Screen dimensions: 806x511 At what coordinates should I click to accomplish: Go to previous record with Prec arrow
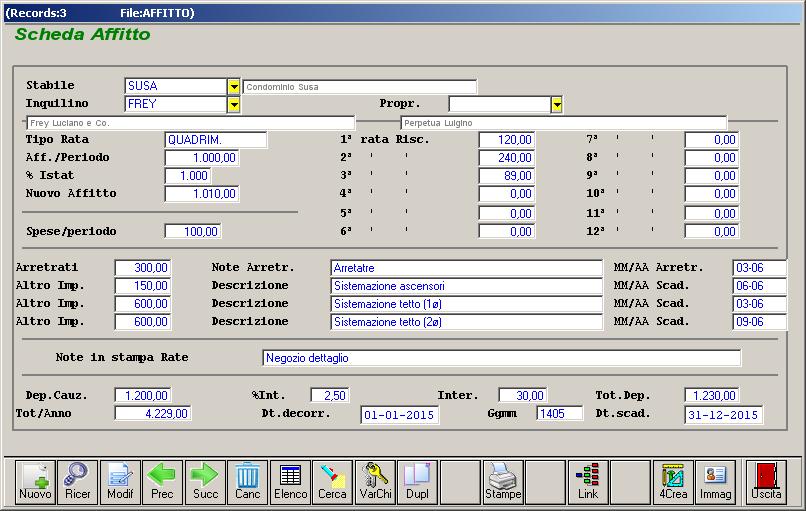point(162,481)
